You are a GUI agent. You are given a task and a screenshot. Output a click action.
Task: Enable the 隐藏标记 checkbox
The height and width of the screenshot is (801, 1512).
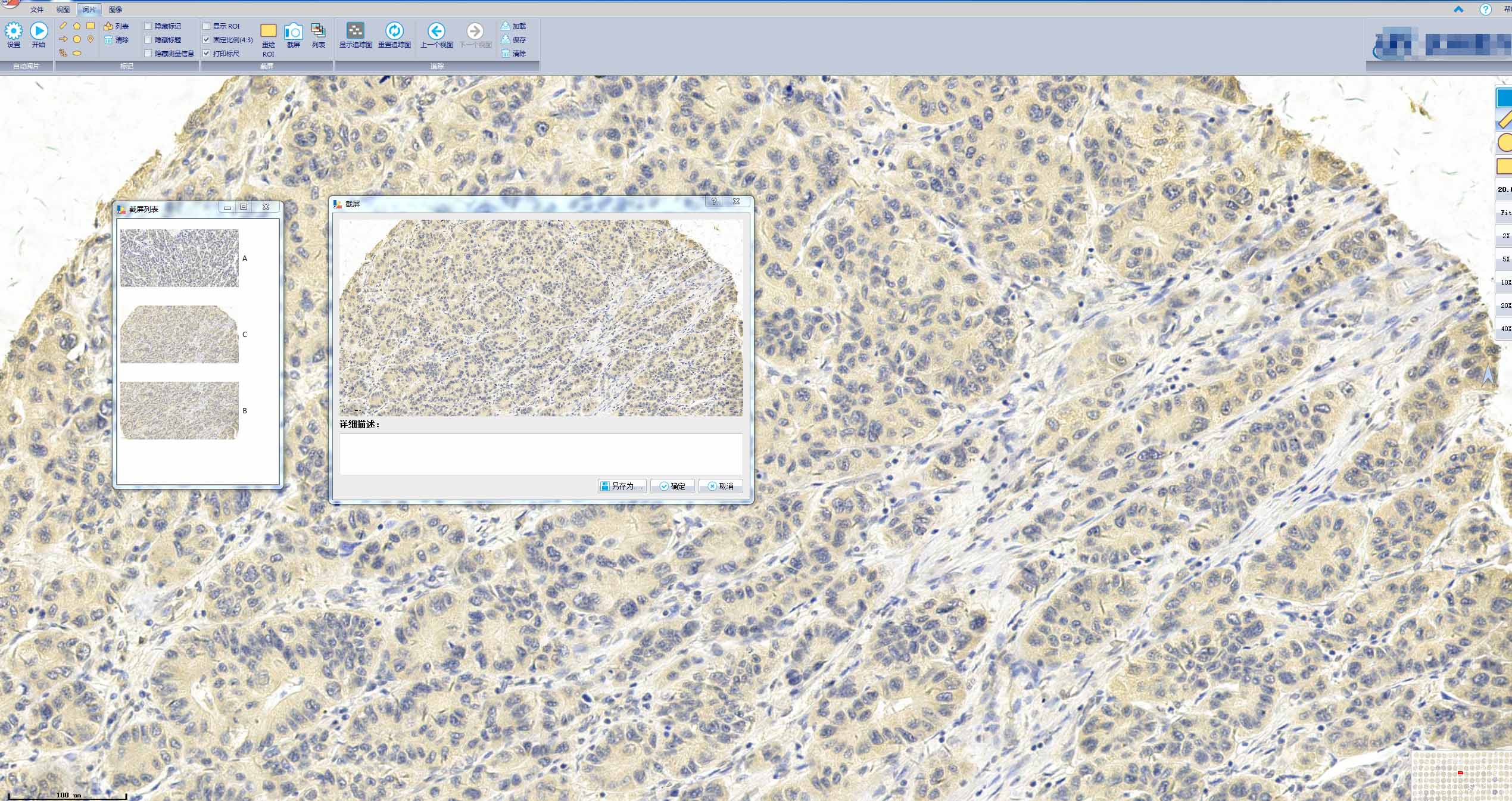coord(148,26)
